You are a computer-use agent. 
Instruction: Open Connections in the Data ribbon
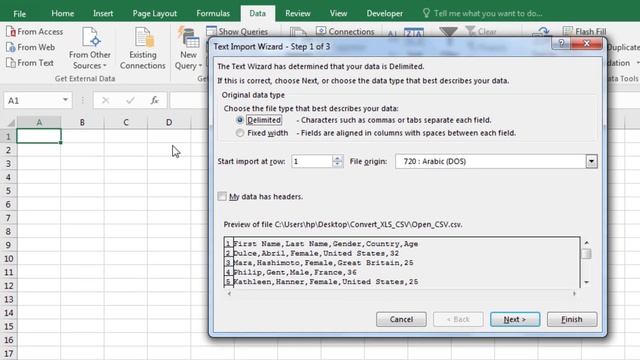[345, 31]
